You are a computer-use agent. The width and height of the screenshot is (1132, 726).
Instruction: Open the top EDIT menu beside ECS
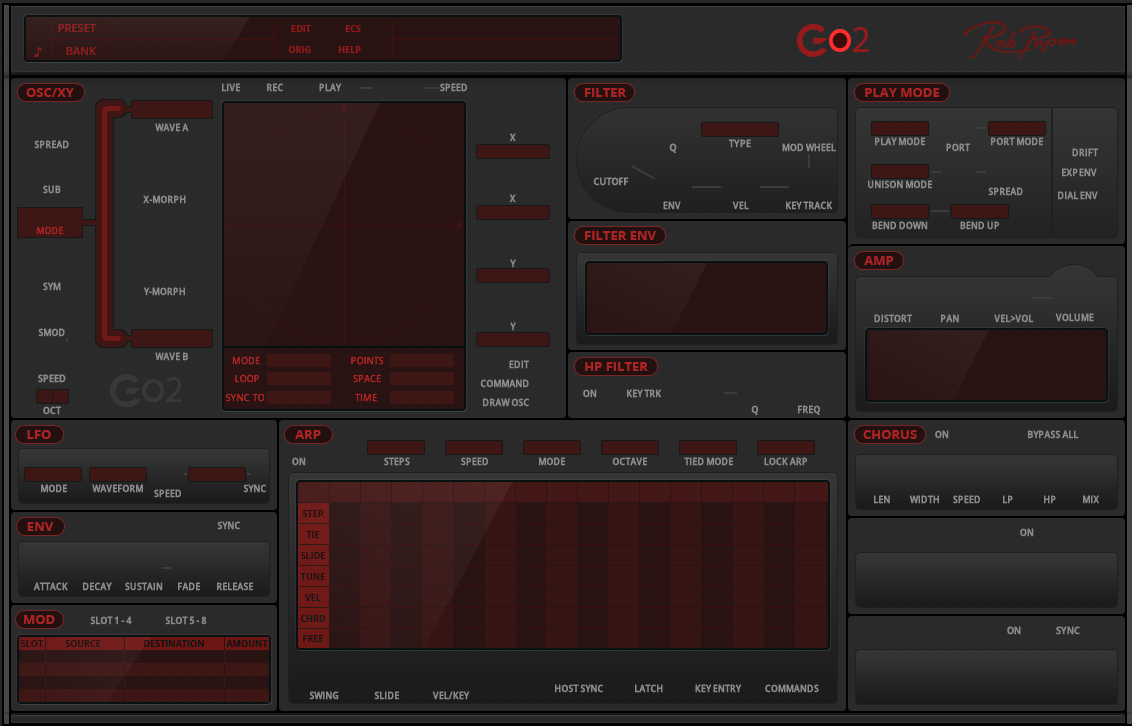[300, 29]
